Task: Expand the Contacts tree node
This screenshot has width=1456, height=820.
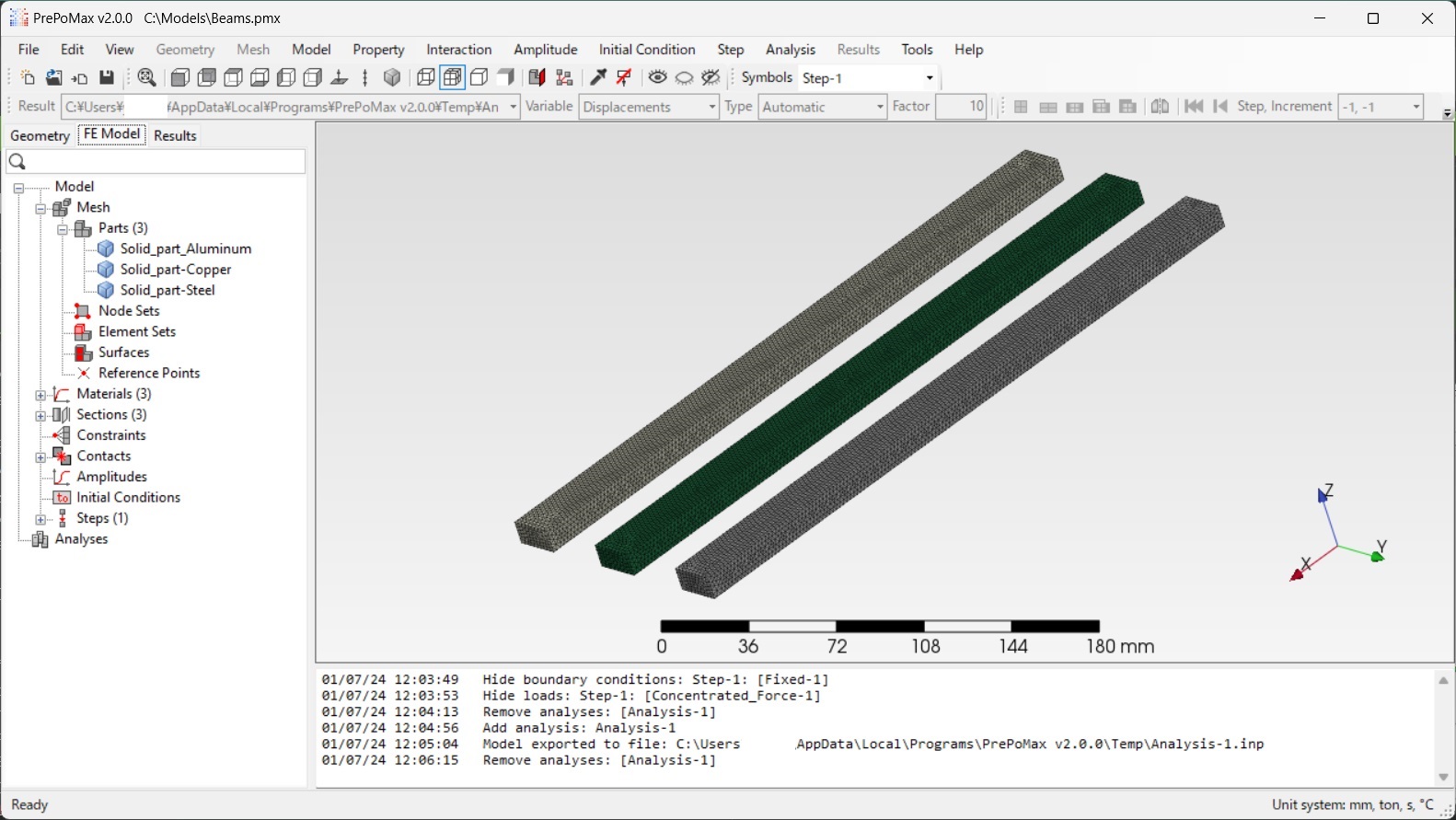Action: [x=40, y=457]
